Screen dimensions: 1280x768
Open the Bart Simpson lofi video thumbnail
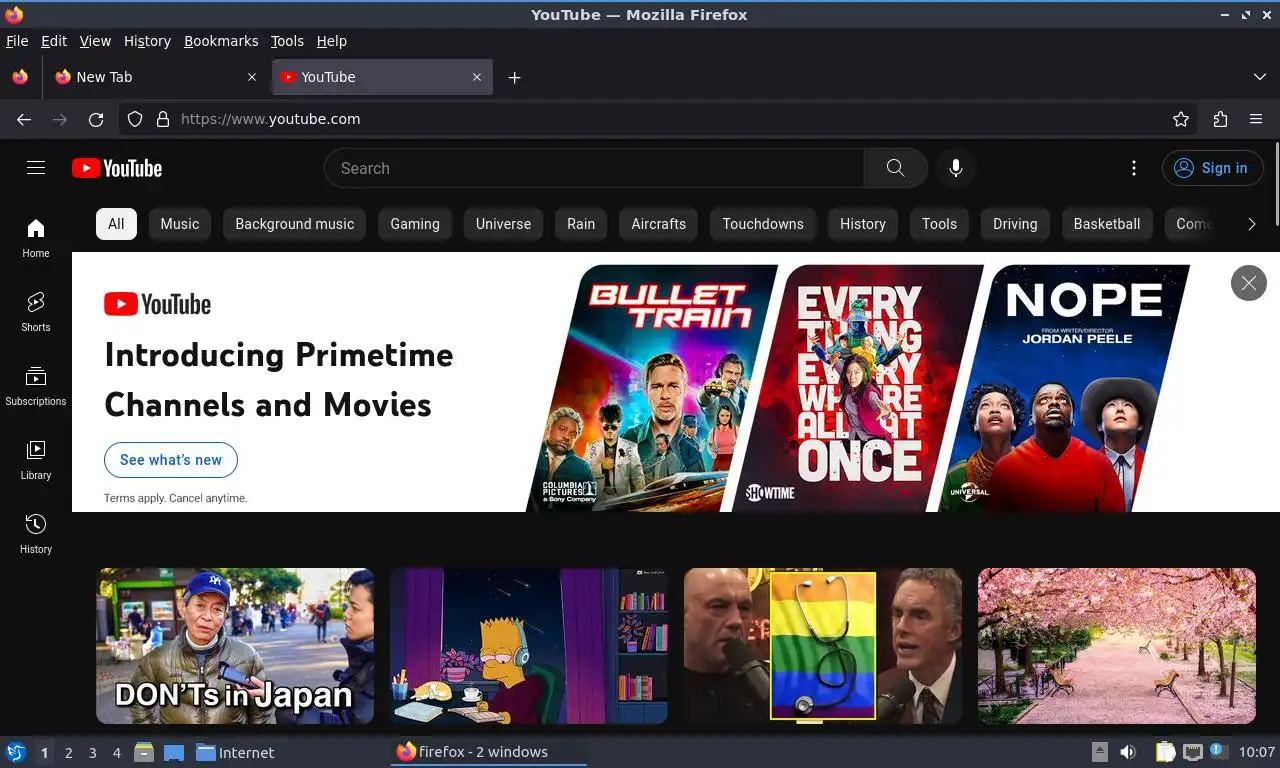click(529, 646)
